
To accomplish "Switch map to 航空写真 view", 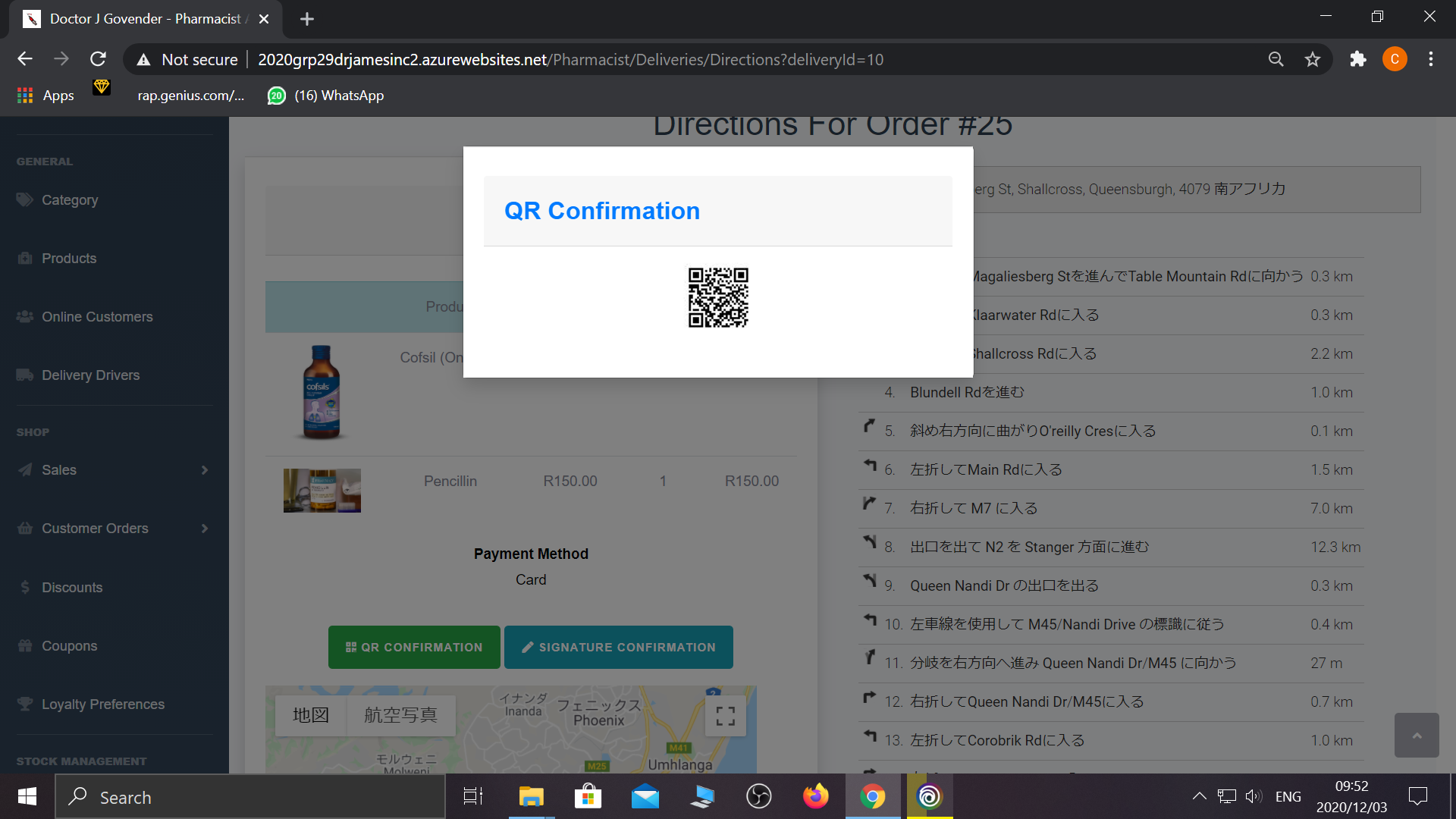I will pyautogui.click(x=400, y=715).
